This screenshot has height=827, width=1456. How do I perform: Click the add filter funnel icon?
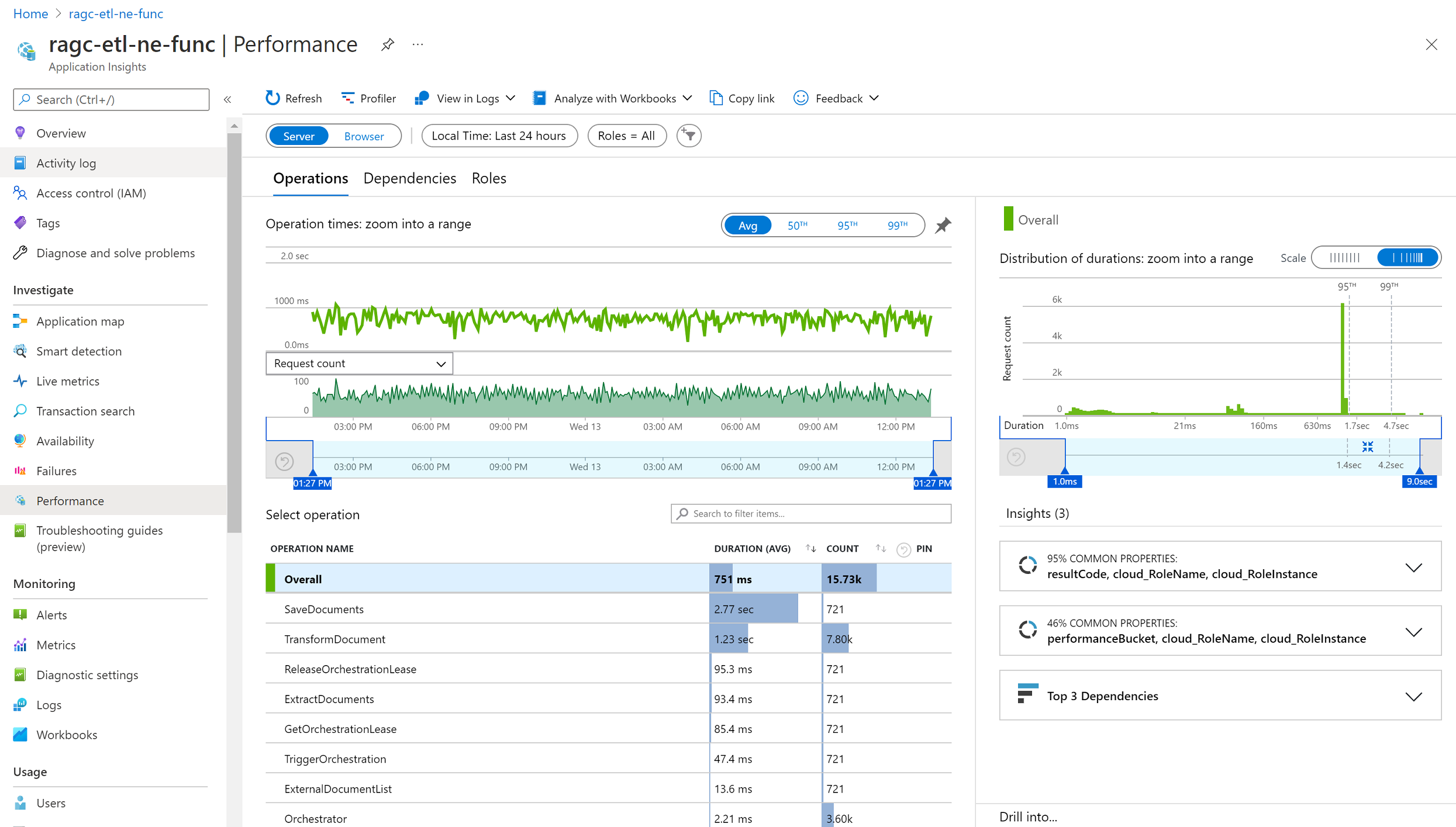tap(689, 136)
